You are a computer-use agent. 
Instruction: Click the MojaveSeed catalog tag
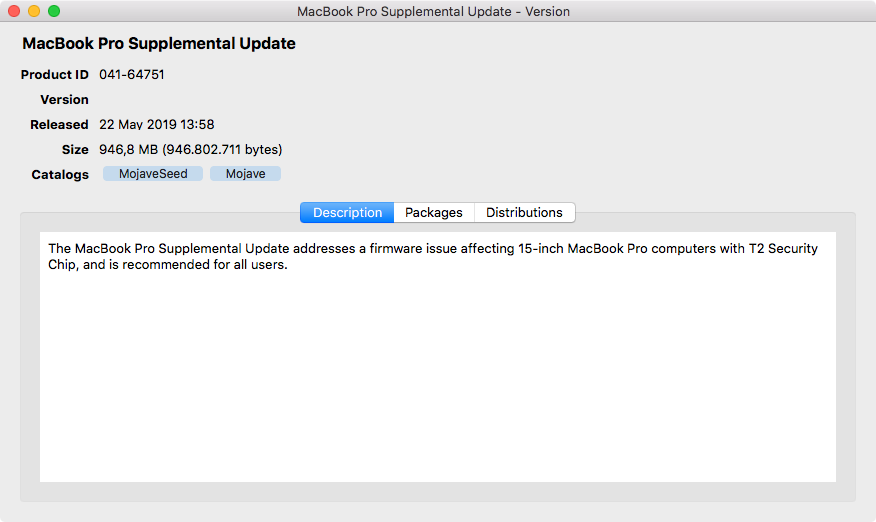[x=153, y=174]
